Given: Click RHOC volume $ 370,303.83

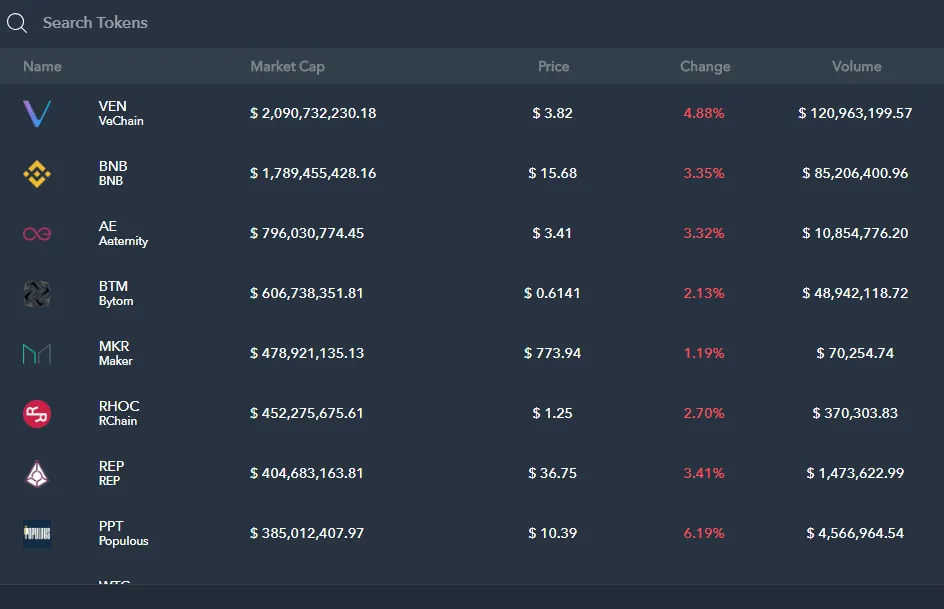Looking at the screenshot, I should pos(856,413).
